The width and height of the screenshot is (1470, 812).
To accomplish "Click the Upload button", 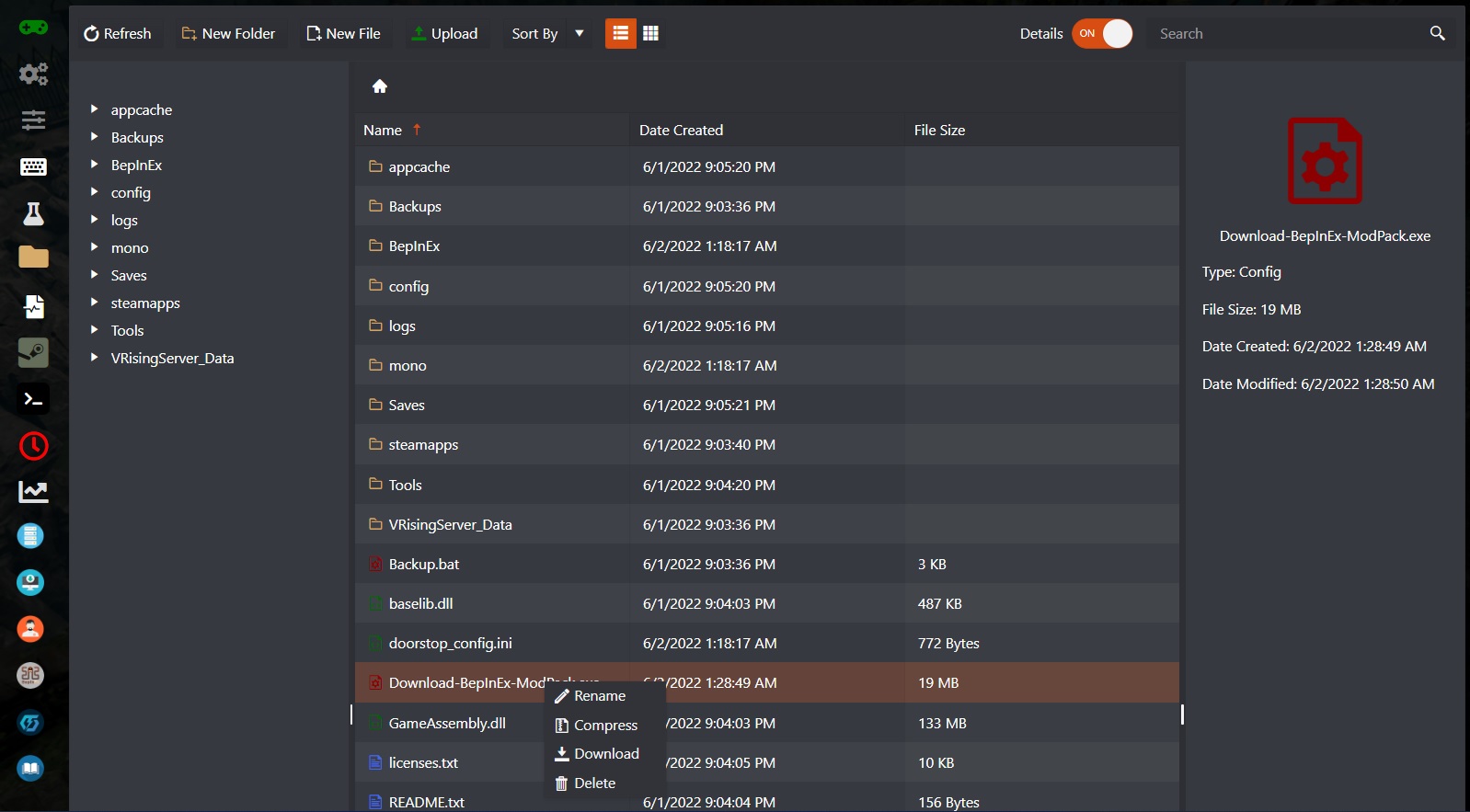I will coord(444,33).
